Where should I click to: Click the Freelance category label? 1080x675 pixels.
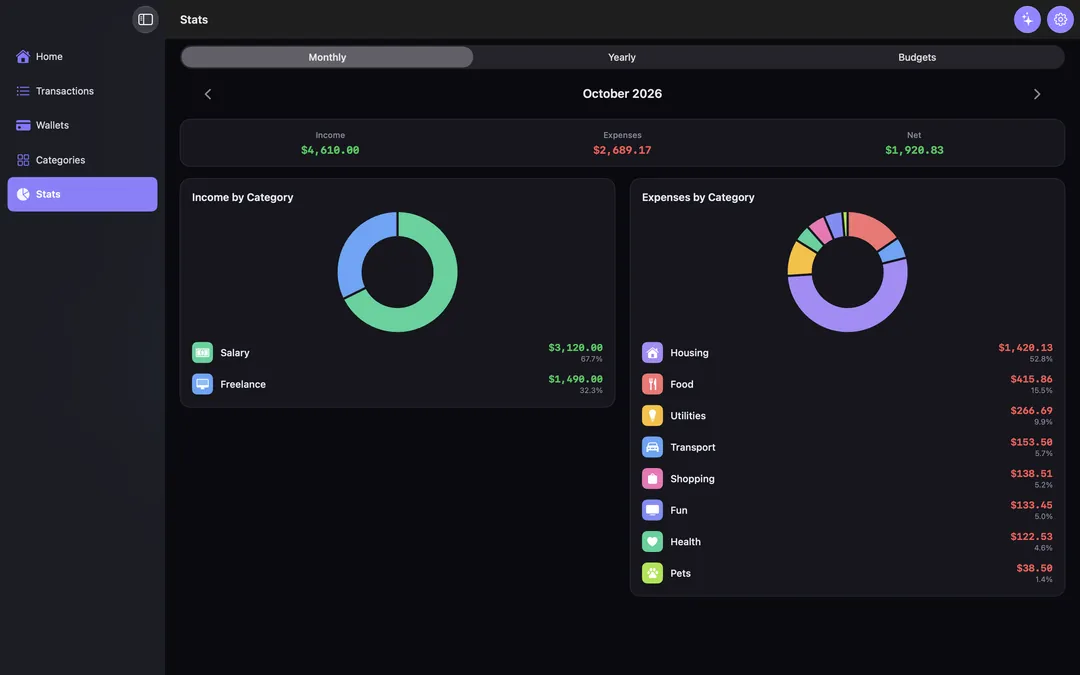coord(242,384)
